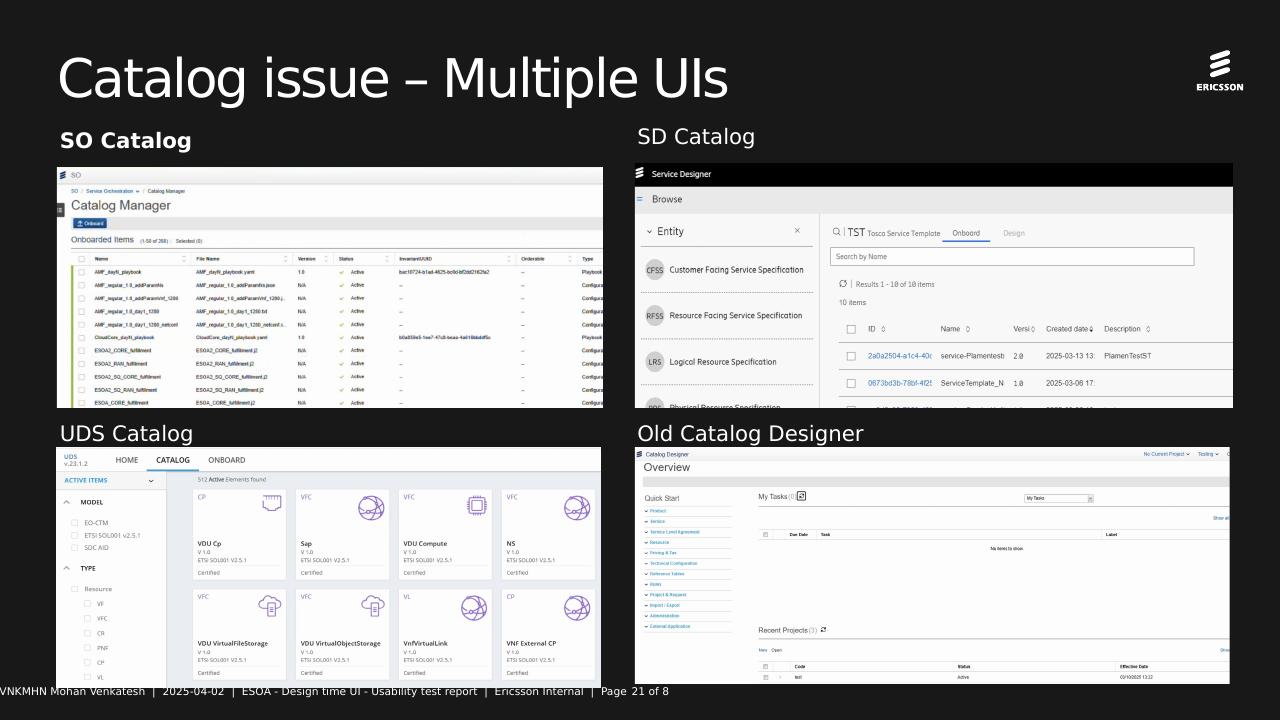
Task: Switch to the UDS HOME tab
Action: pos(127,460)
